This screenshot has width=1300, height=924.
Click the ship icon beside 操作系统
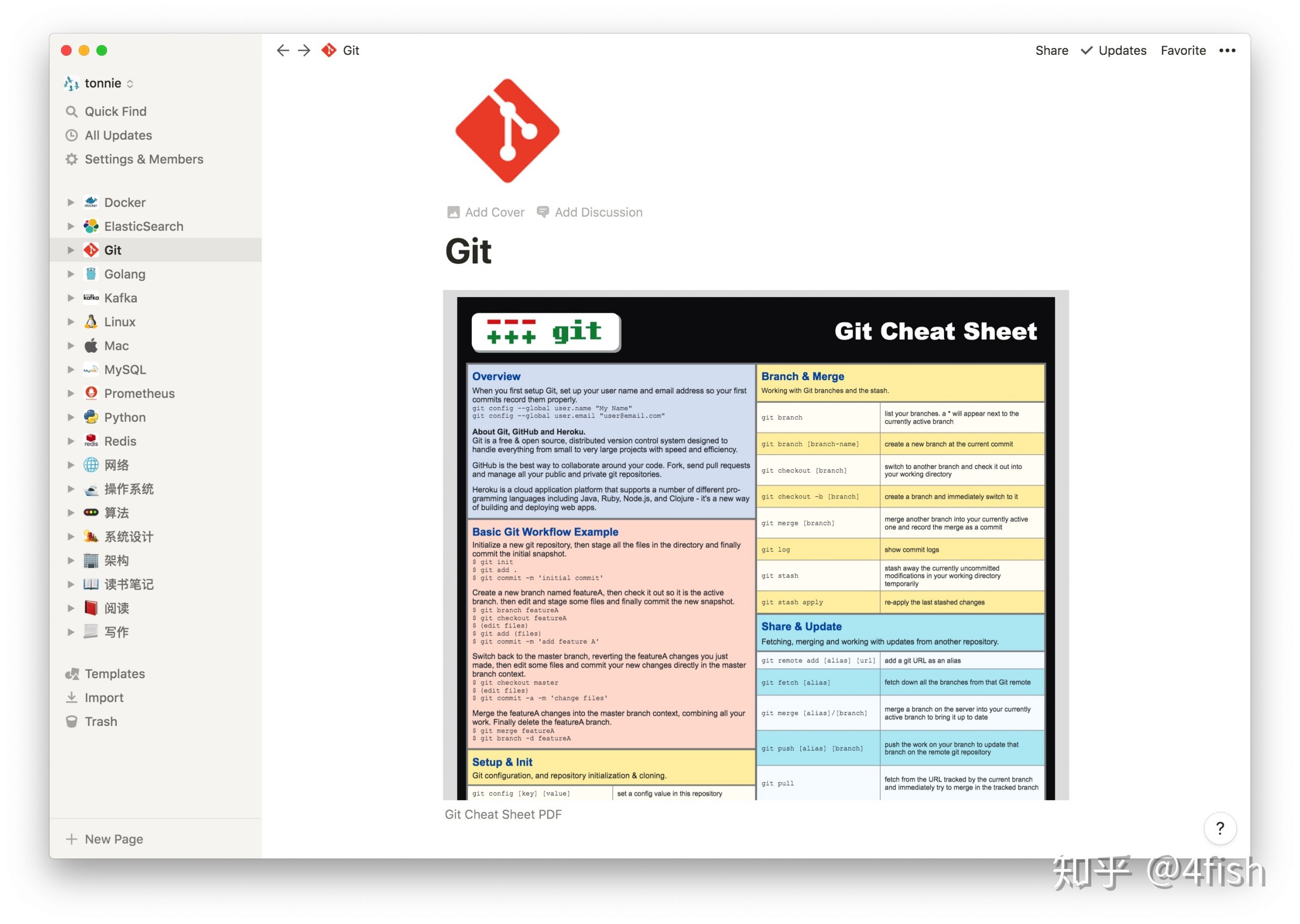point(91,489)
